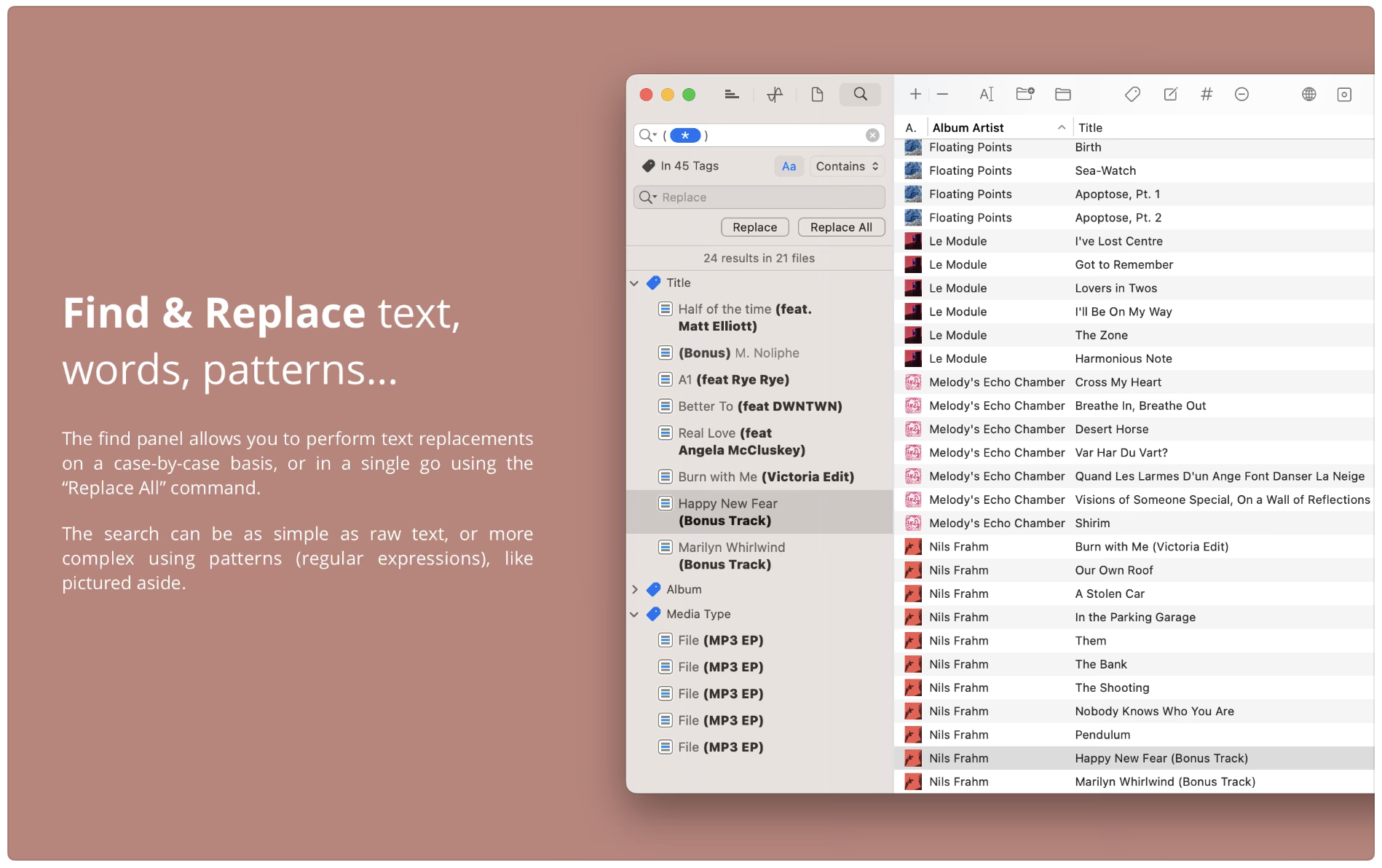Sort by the Album Artist column header
1382x868 pixels.
coord(967,127)
